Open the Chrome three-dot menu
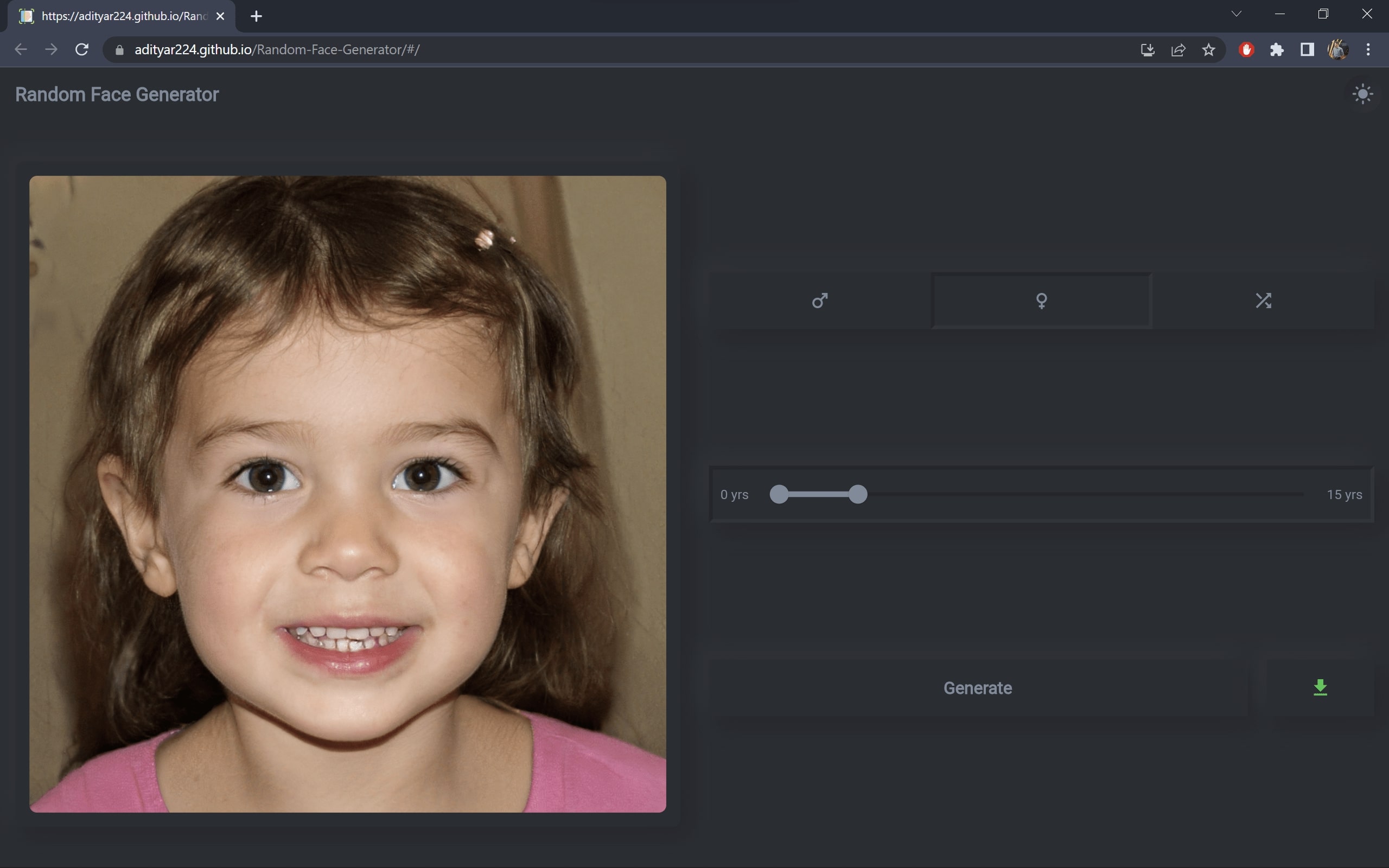 coord(1368,50)
